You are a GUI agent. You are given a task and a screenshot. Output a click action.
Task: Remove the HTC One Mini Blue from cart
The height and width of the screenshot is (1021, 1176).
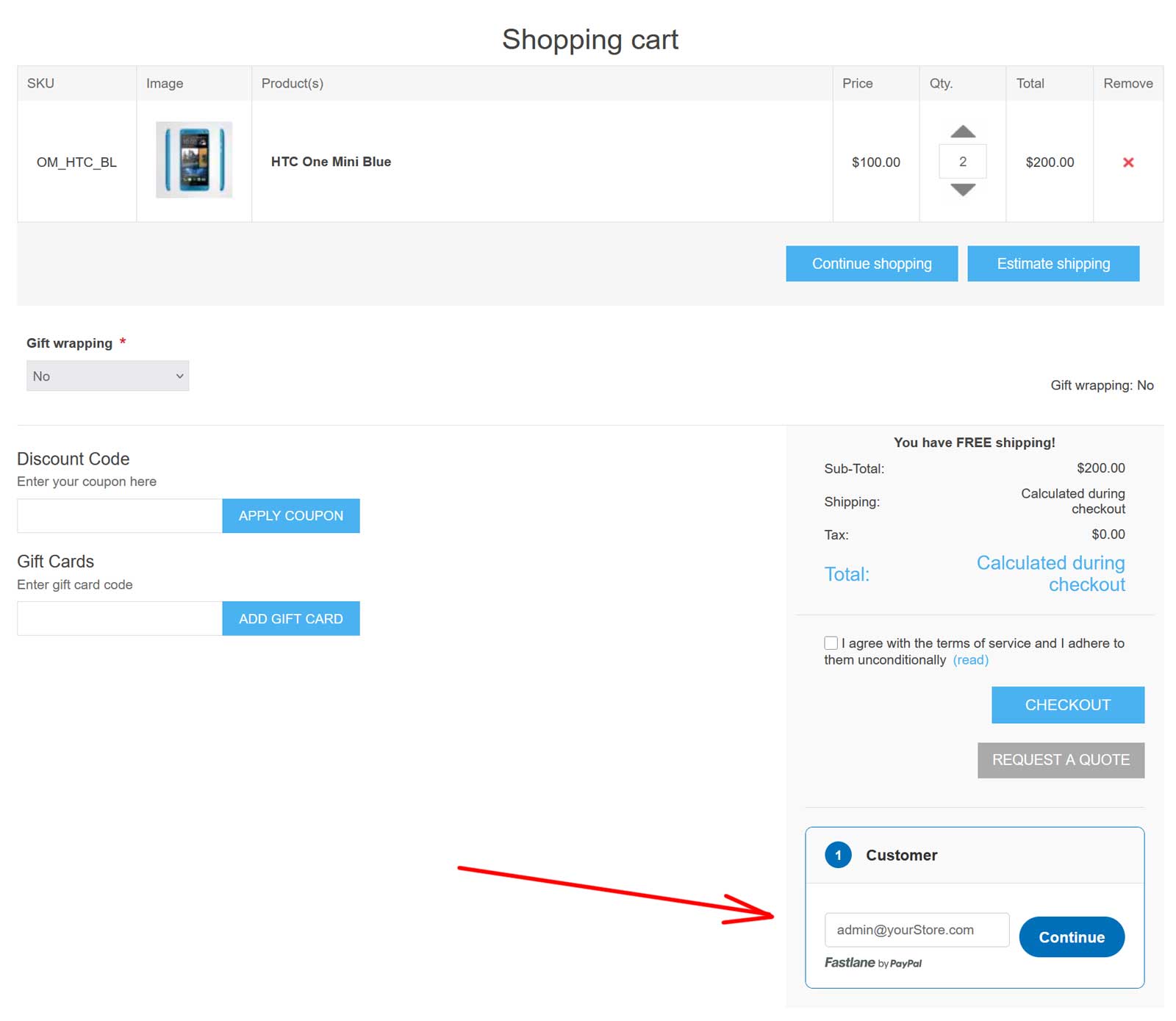click(1128, 162)
